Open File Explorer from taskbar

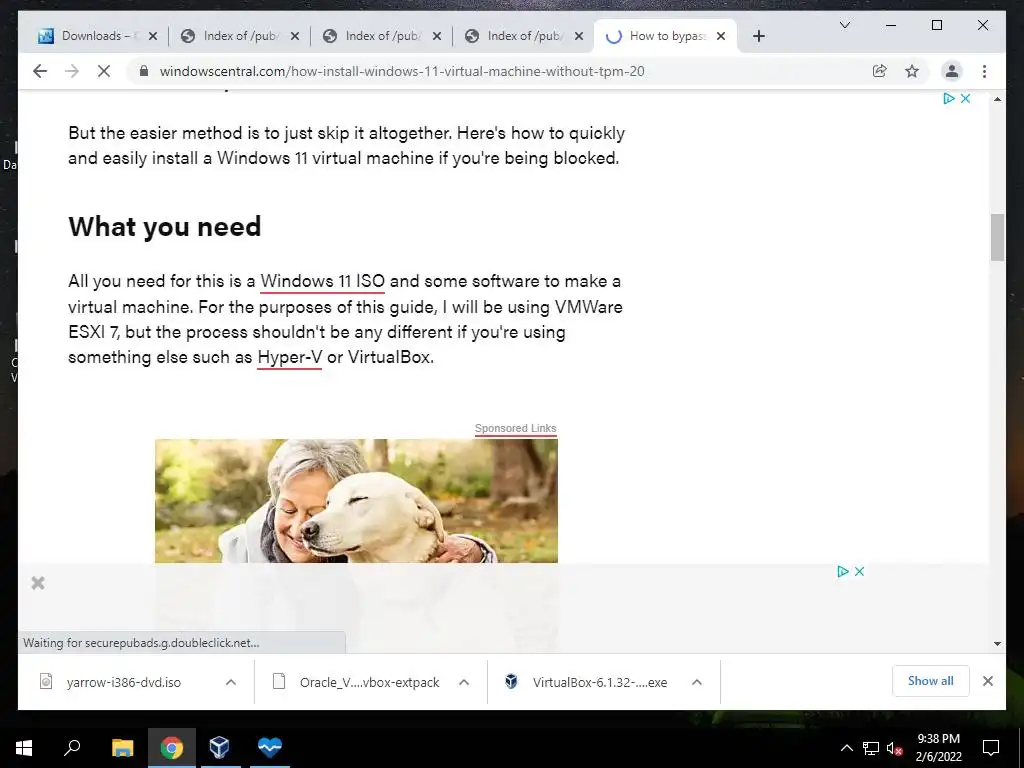[122, 748]
